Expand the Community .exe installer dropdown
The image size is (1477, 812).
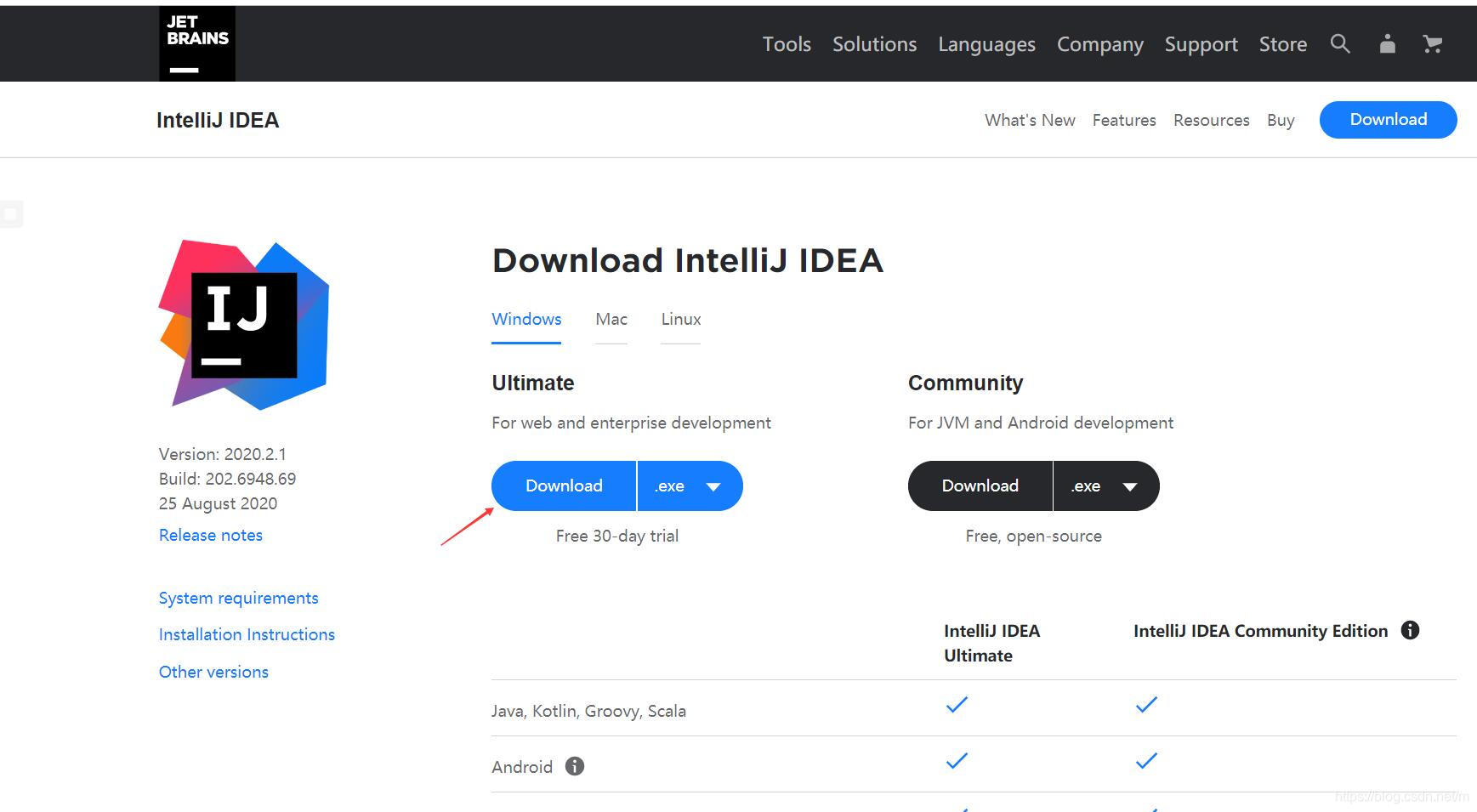point(1106,485)
